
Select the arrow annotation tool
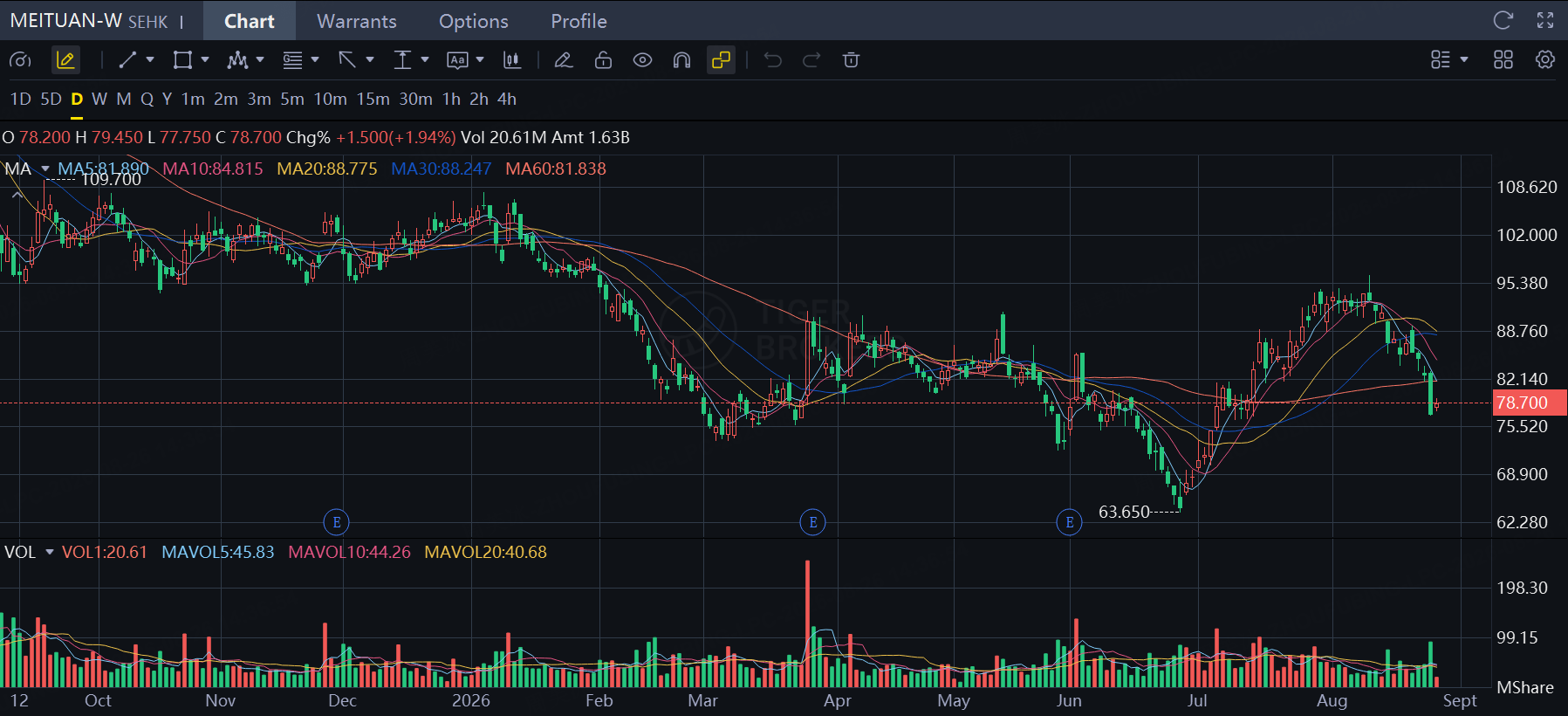coord(347,60)
